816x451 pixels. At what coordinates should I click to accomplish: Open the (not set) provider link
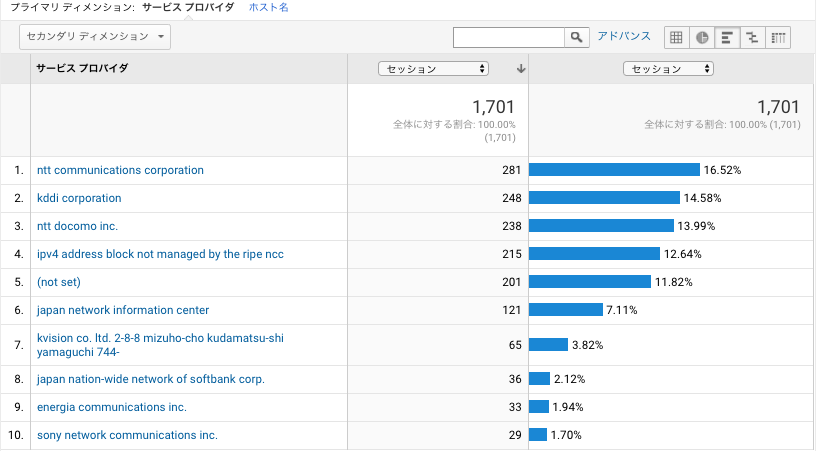pyautogui.click(x=59, y=282)
